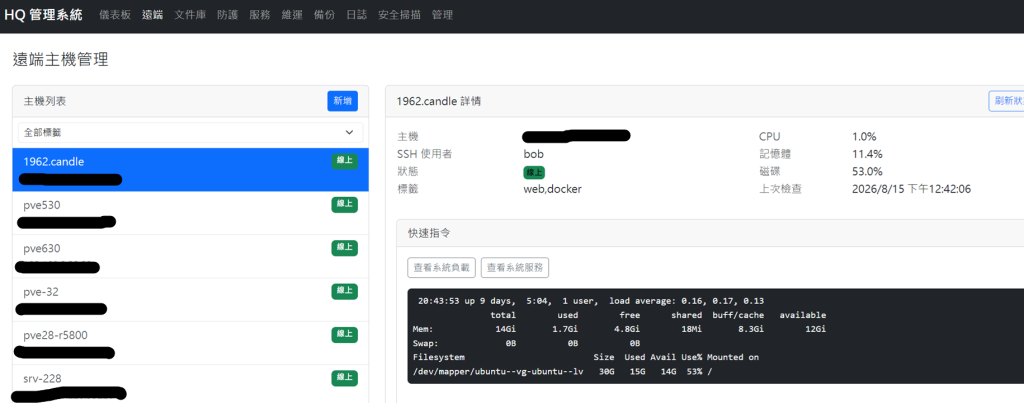Click the 新增 button in host list

pos(342,101)
